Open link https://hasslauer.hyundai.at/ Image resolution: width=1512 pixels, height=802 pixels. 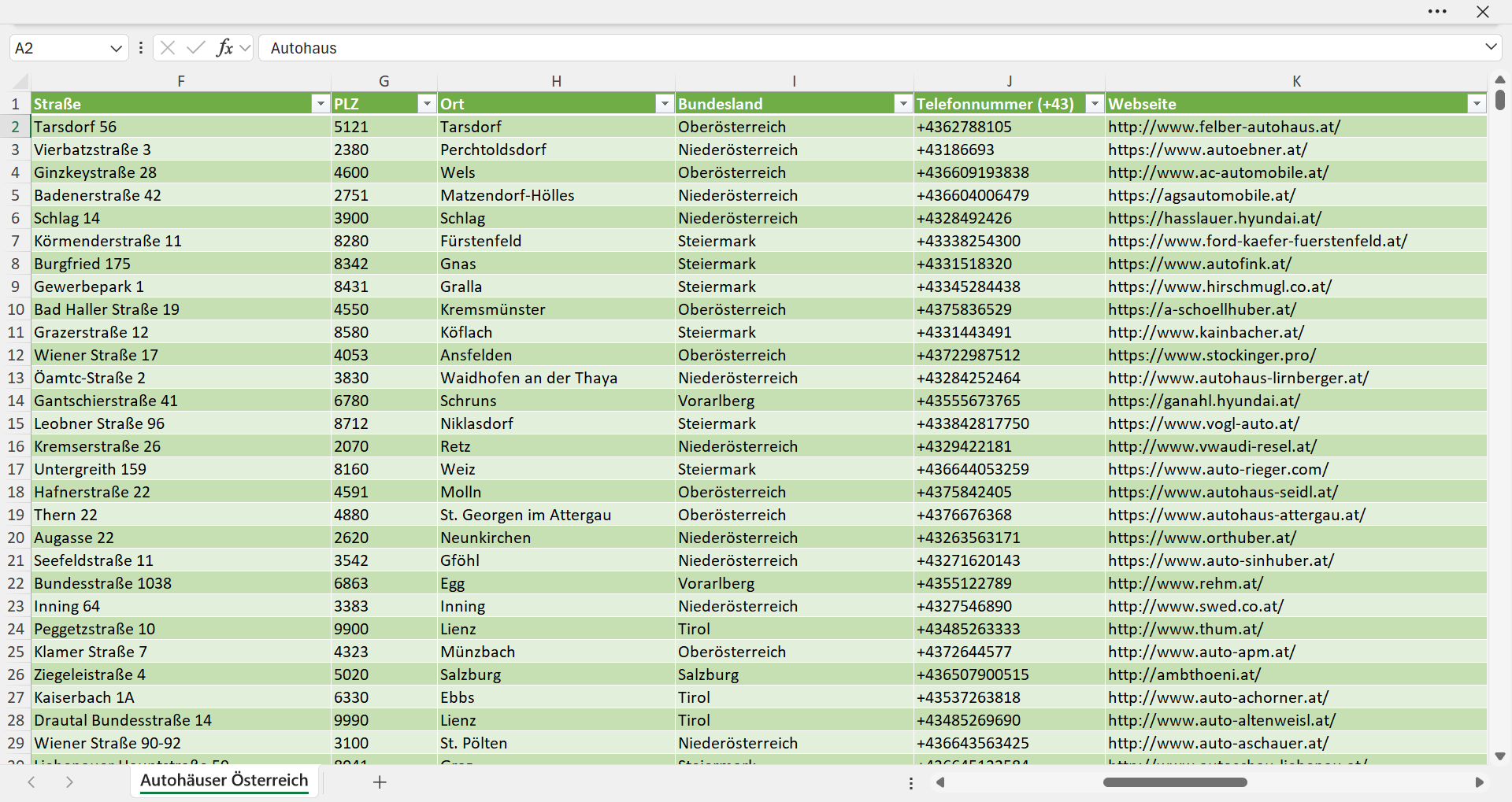click(1214, 218)
